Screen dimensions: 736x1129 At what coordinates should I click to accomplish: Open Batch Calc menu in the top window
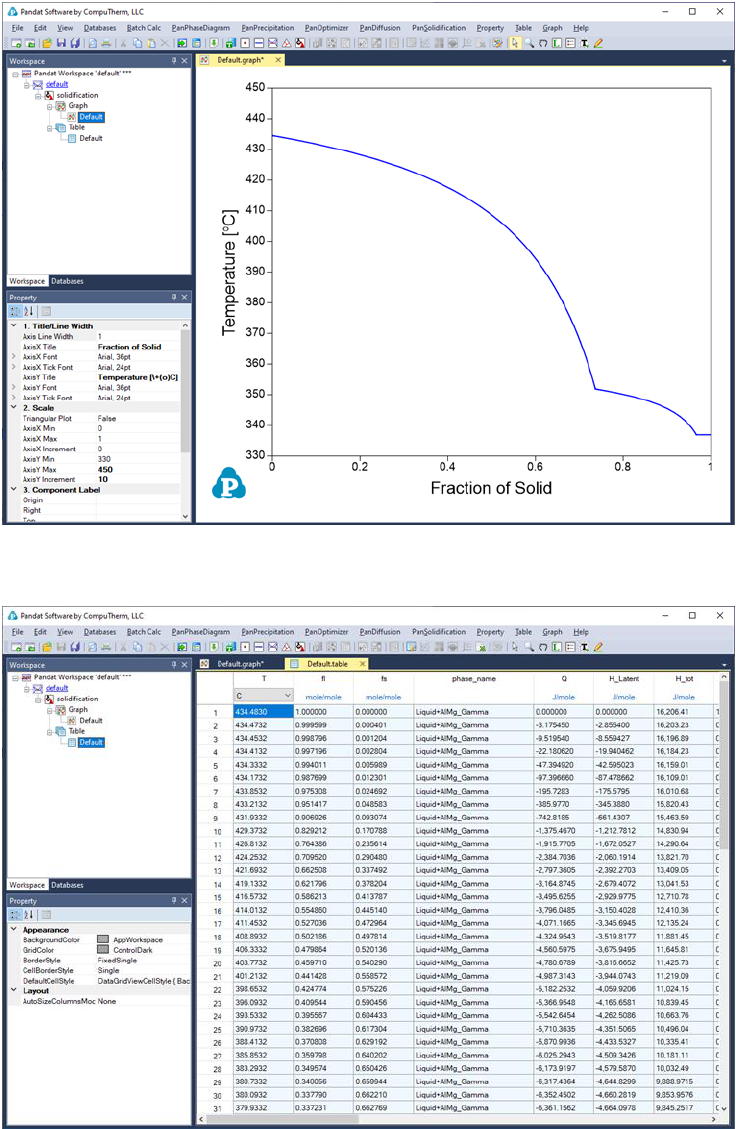[144, 28]
